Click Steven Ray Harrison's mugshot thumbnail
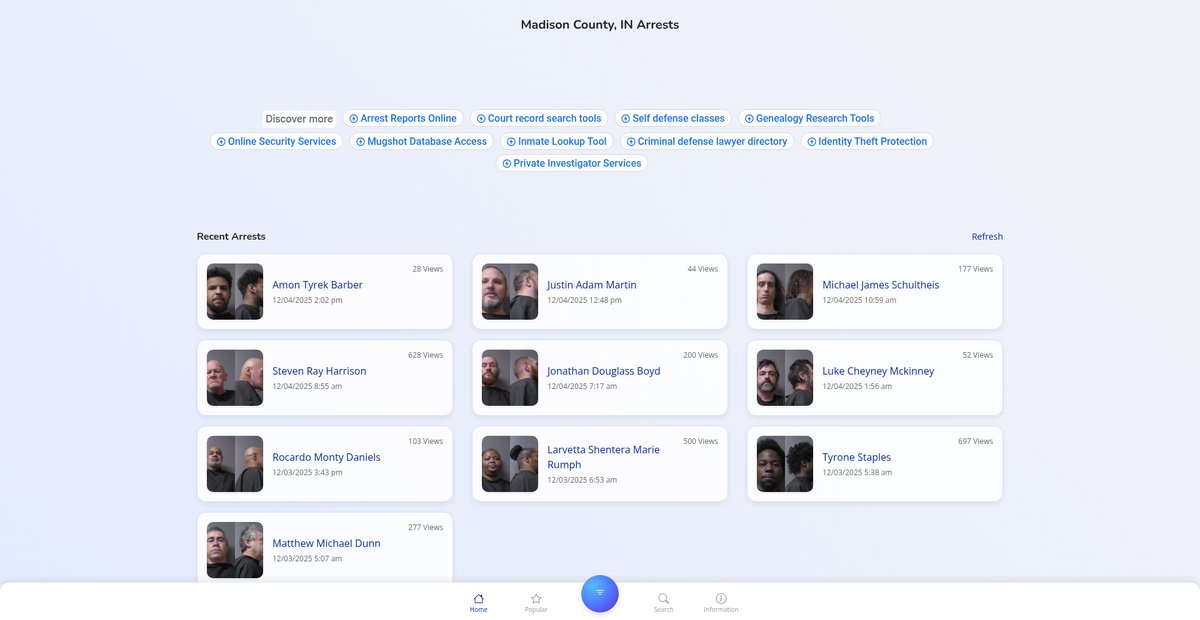 [235, 378]
